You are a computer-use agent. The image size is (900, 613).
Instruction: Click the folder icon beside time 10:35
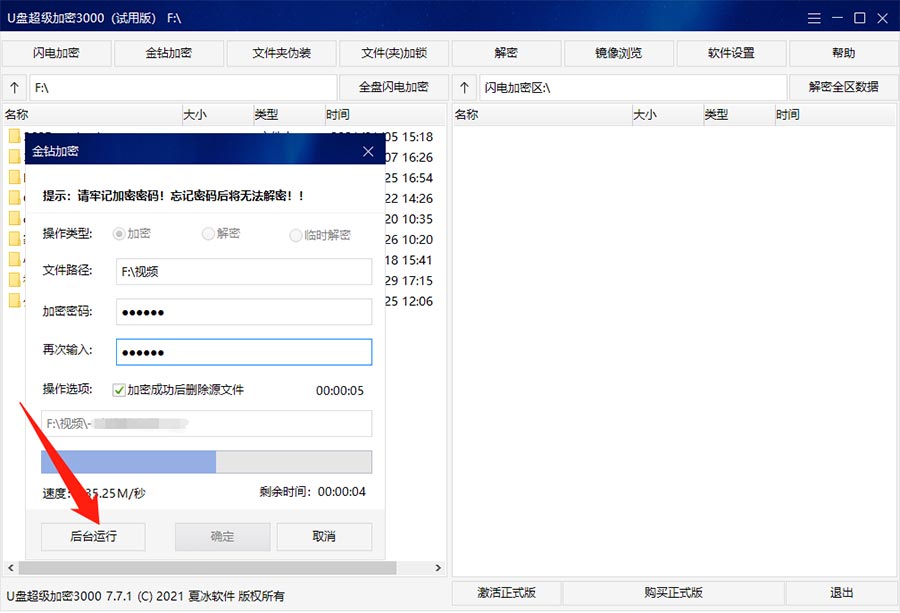14,218
